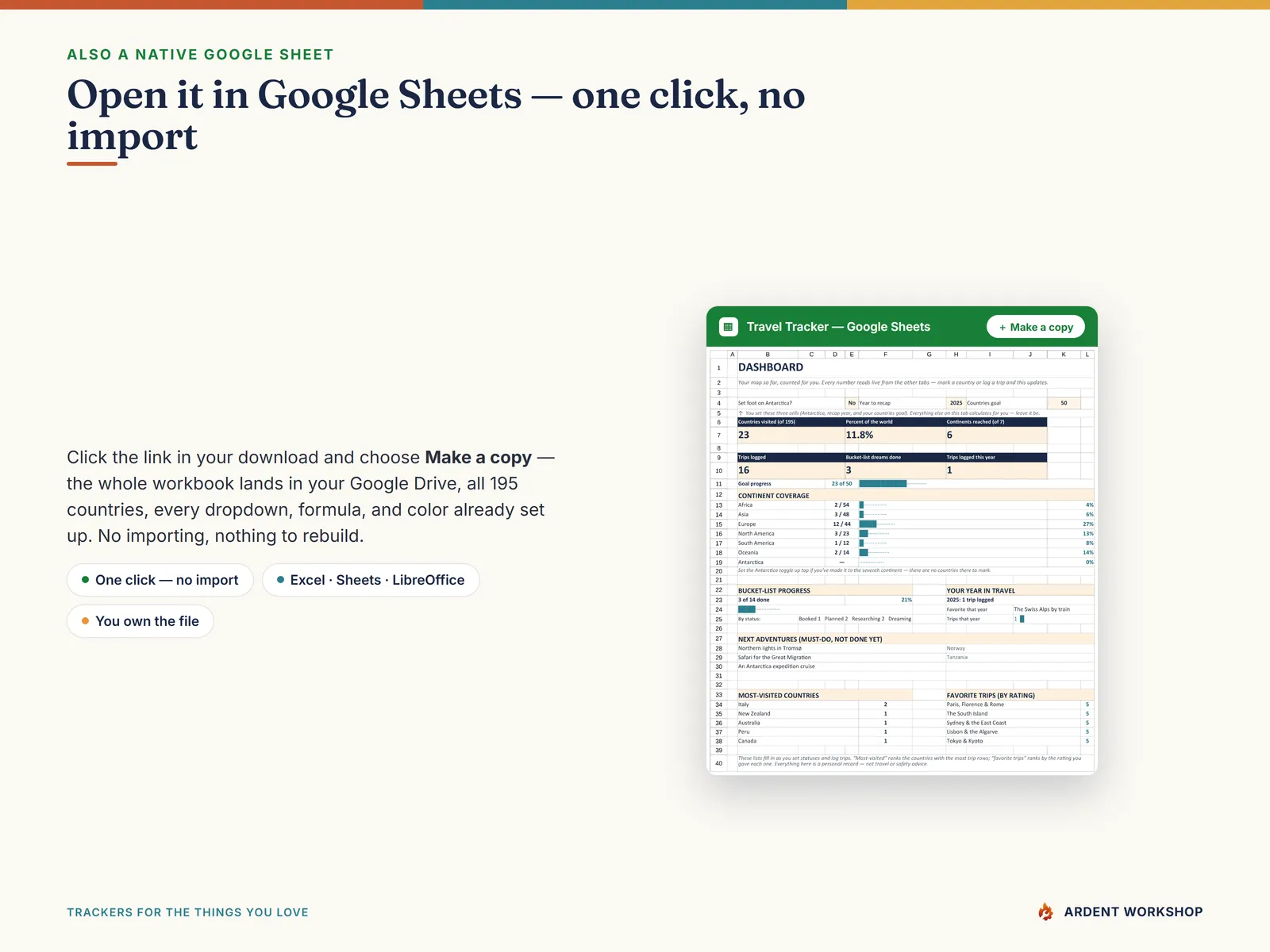
Task: Select row 7 header
Action: coord(719,436)
